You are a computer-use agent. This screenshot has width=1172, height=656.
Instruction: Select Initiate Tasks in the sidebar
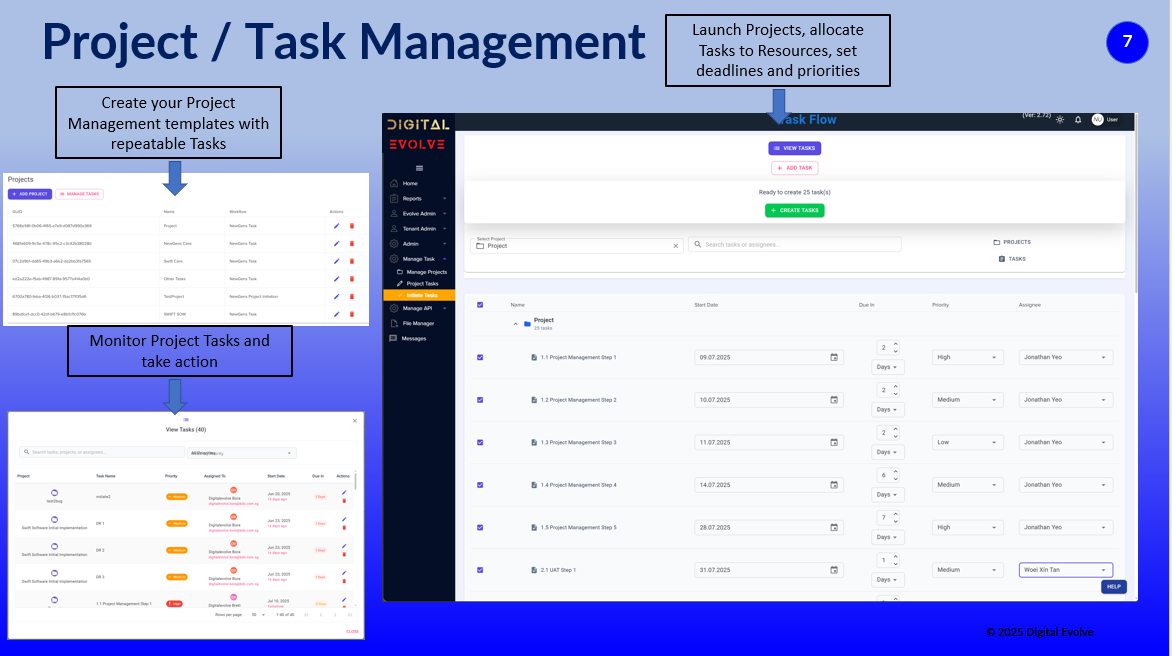click(x=419, y=295)
